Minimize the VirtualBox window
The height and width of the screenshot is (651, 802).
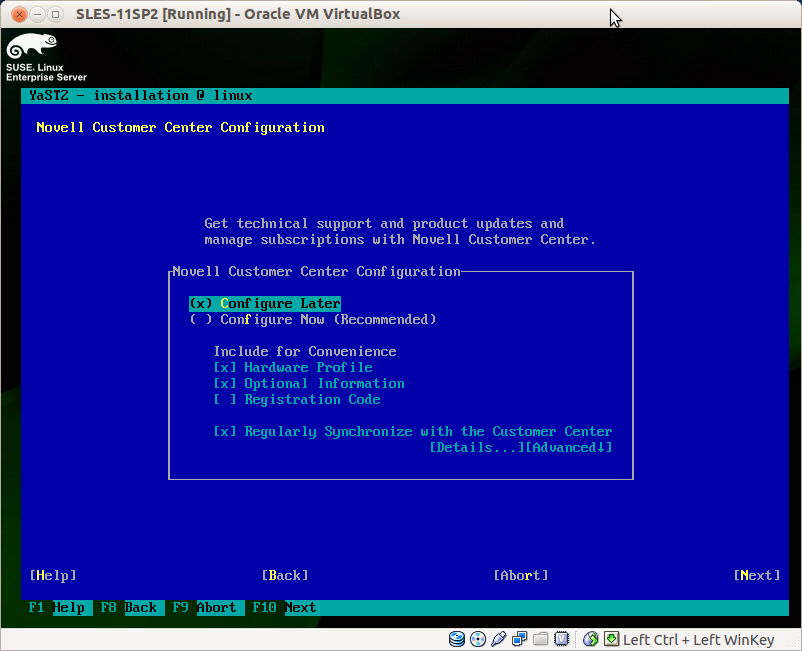[37, 14]
